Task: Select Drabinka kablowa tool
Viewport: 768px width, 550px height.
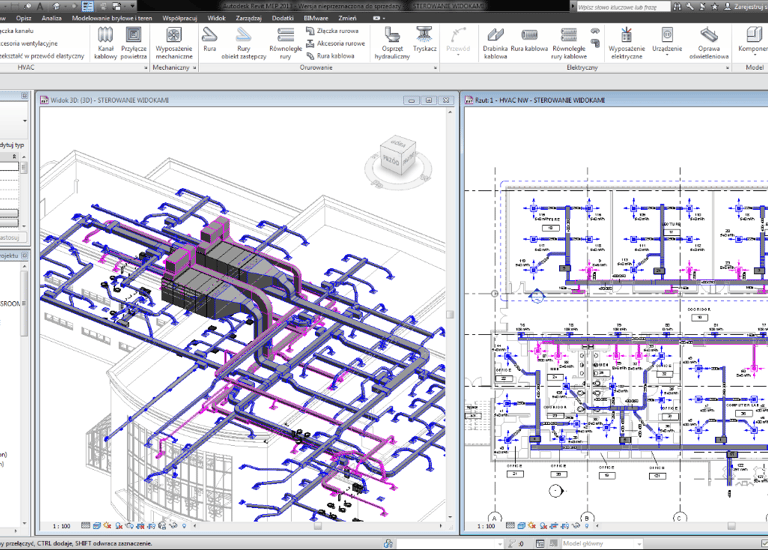Action: click(495, 43)
